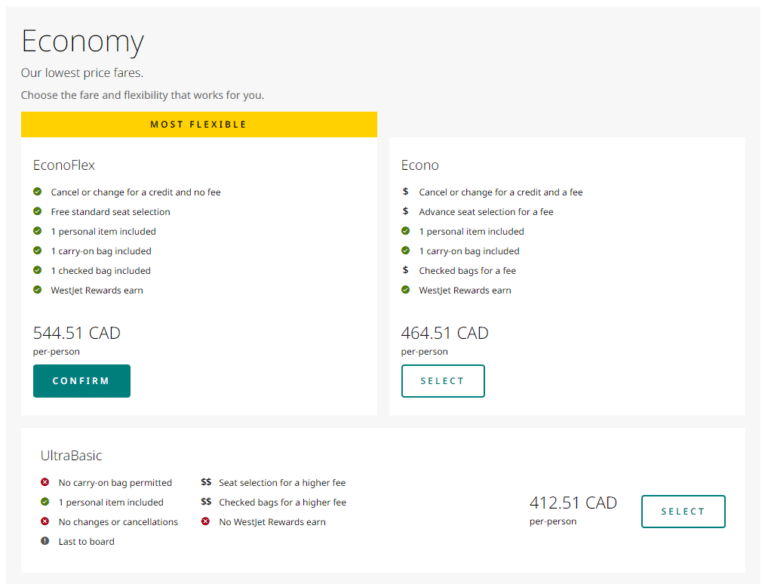Image resolution: width=768 pixels, height=584 pixels.
Task: Click the 544.51 CAD EconoFlex price
Action: point(77,333)
